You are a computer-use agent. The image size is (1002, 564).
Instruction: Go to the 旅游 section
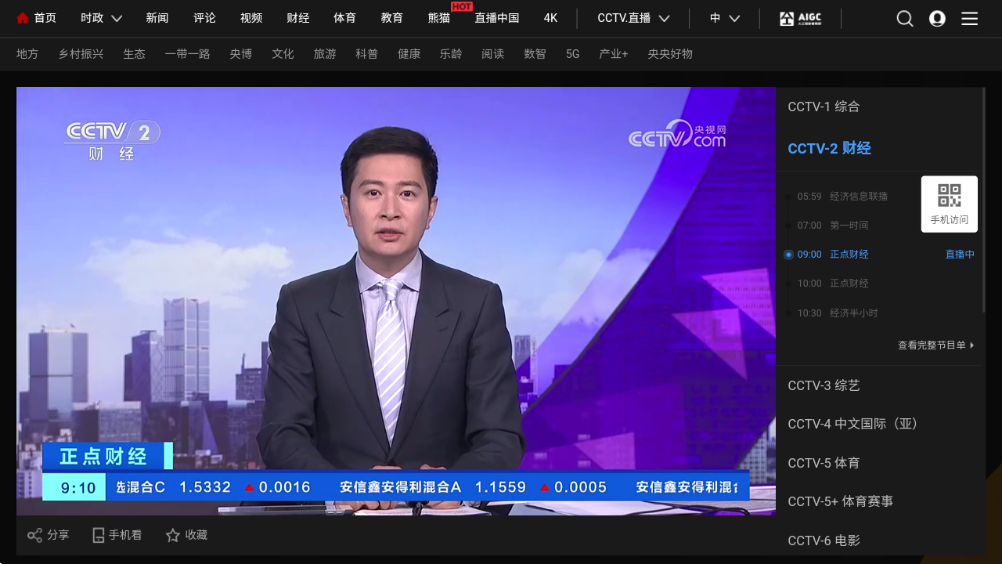325,54
